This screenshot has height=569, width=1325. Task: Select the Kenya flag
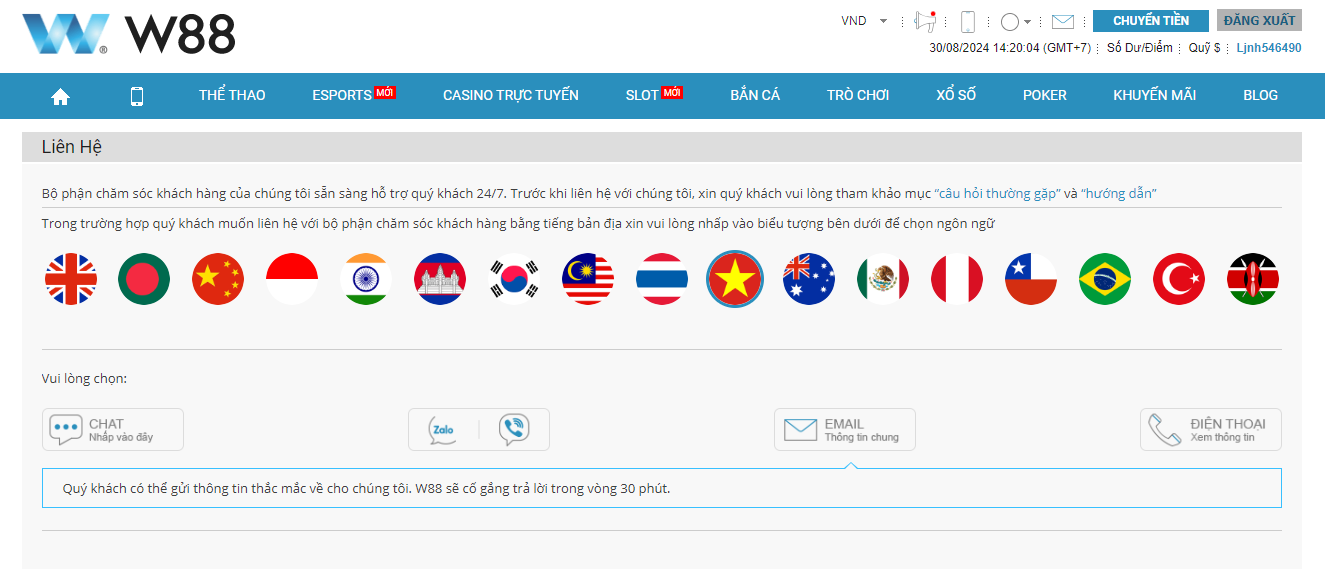(1253, 279)
